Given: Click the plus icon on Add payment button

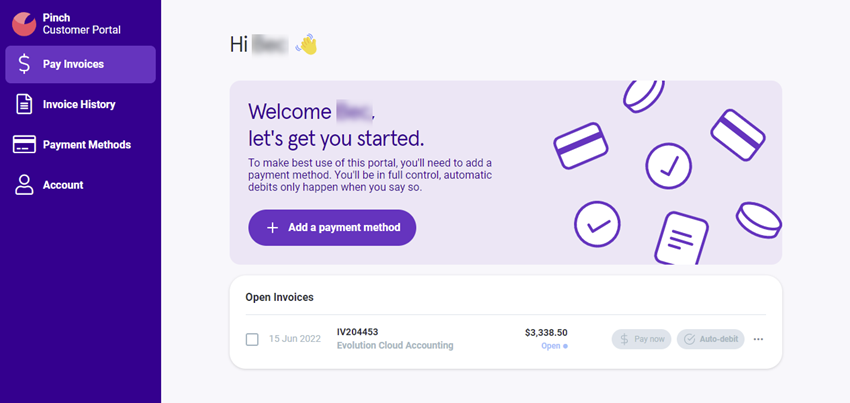Looking at the screenshot, I should tap(273, 228).
